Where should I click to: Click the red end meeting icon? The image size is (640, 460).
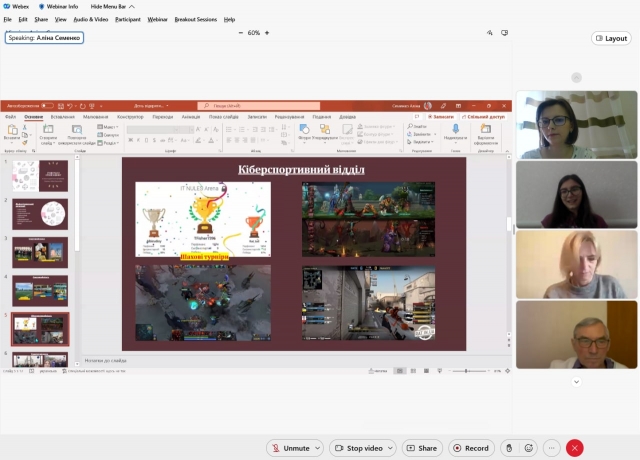click(x=574, y=448)
